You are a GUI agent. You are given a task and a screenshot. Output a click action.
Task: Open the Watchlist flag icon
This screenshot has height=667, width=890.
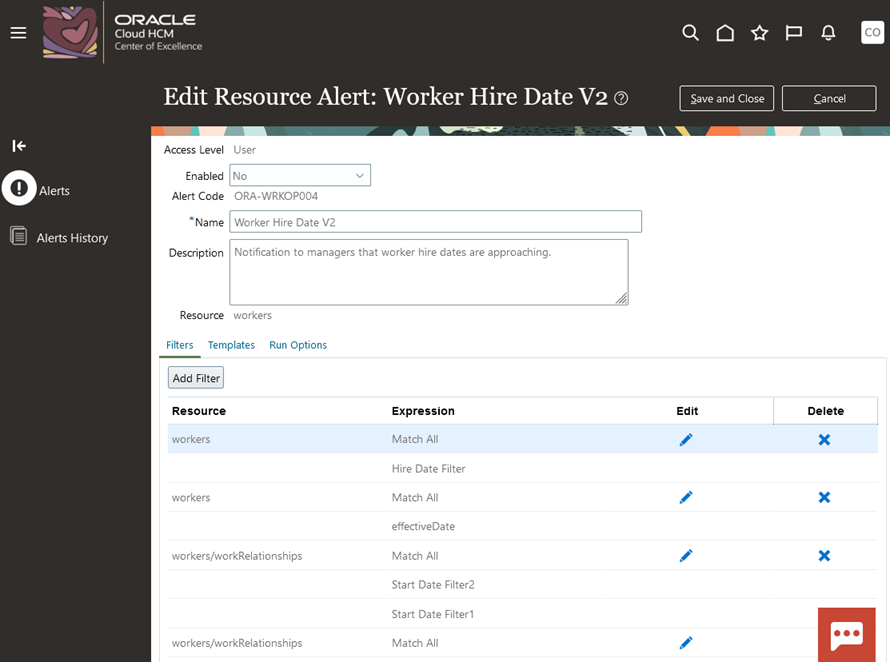(794, 33)
